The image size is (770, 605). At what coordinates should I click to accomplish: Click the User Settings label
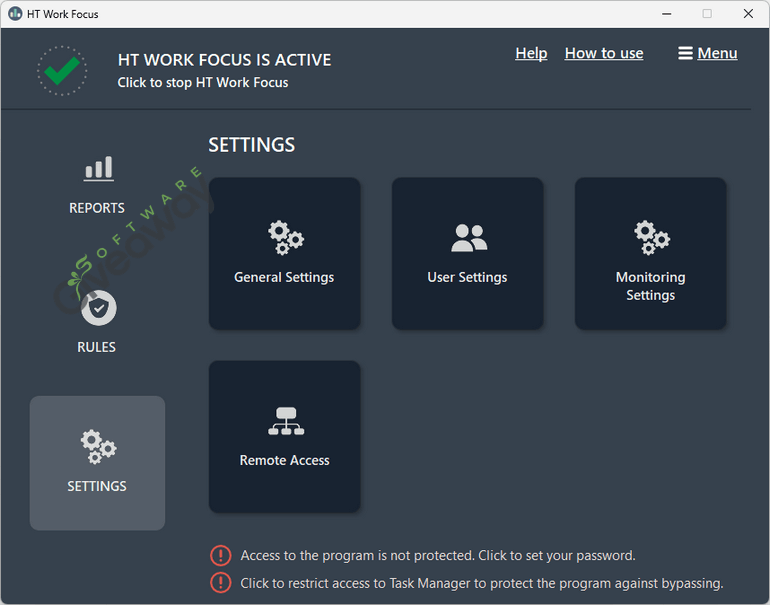(467, 277)
